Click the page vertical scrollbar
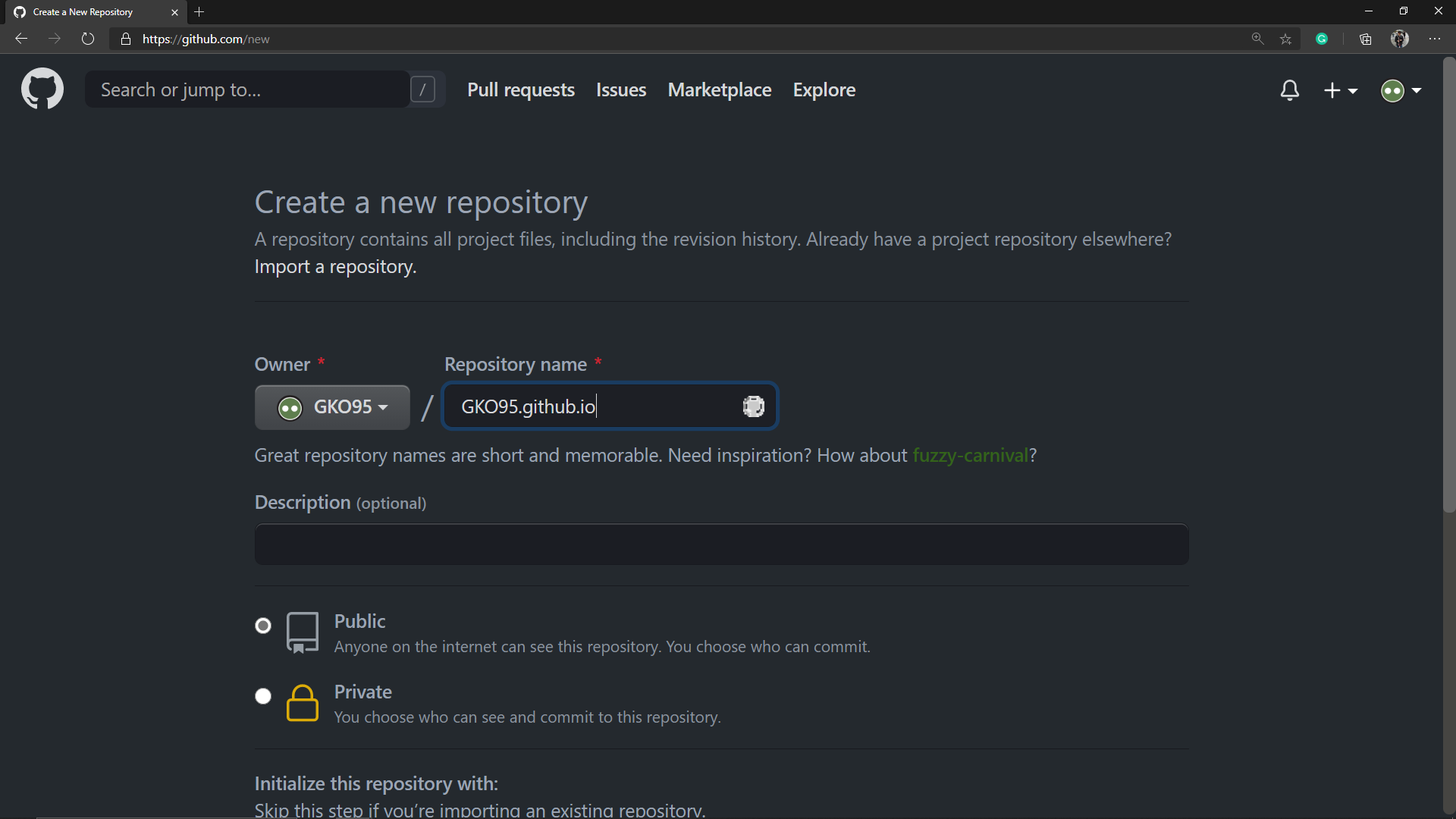 click(1449, 285)
